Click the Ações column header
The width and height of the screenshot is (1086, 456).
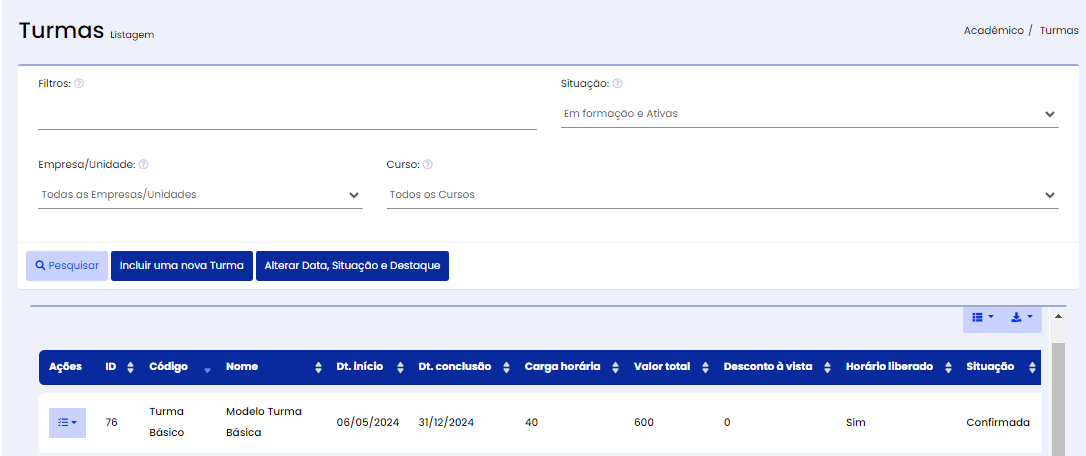[x=65, y=367]
